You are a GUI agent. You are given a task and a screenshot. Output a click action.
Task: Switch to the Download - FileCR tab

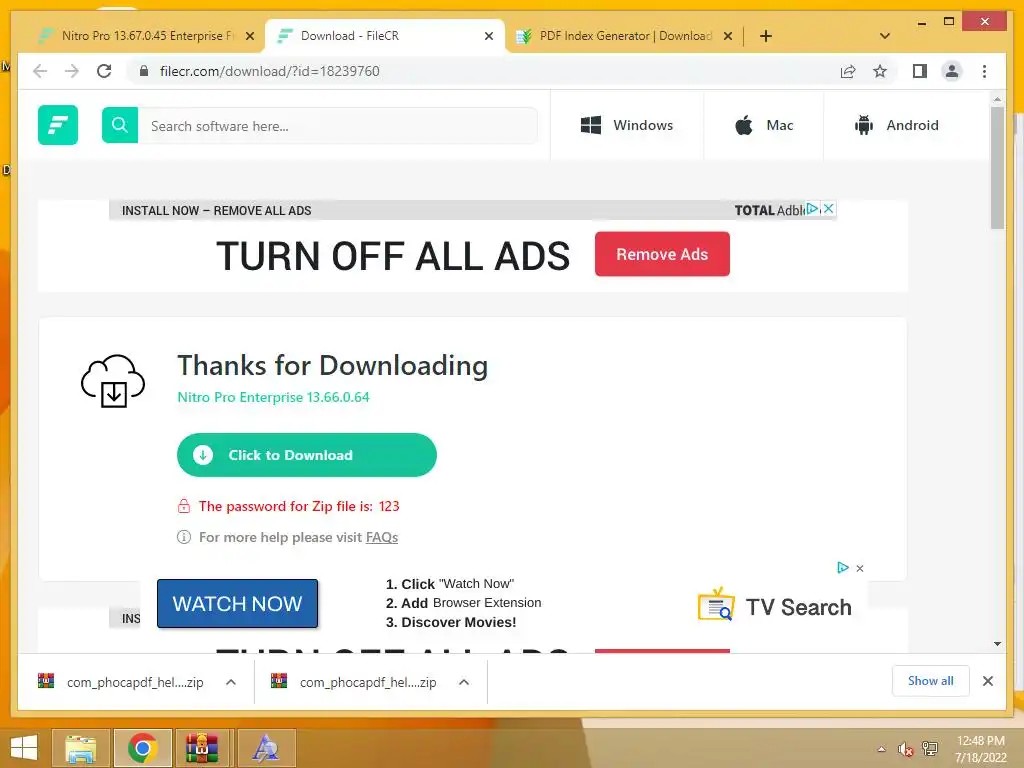tap(385, 36)
